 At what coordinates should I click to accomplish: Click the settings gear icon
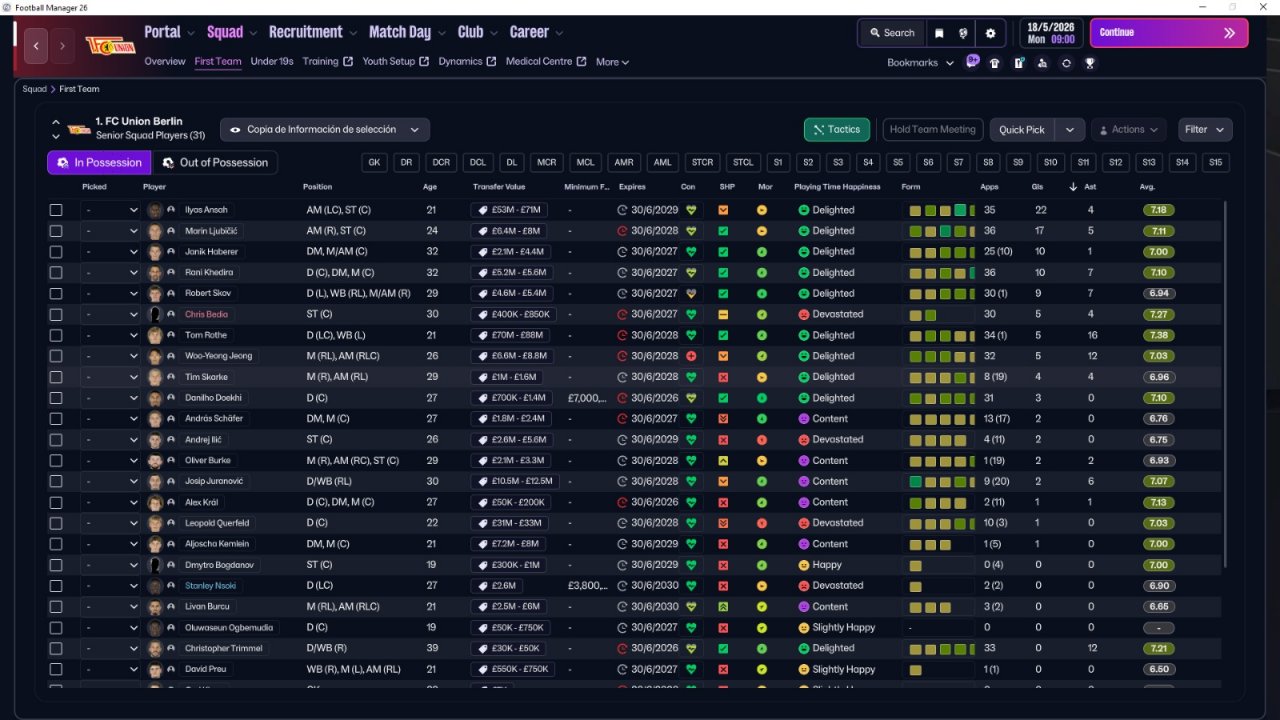coord(990,33)
